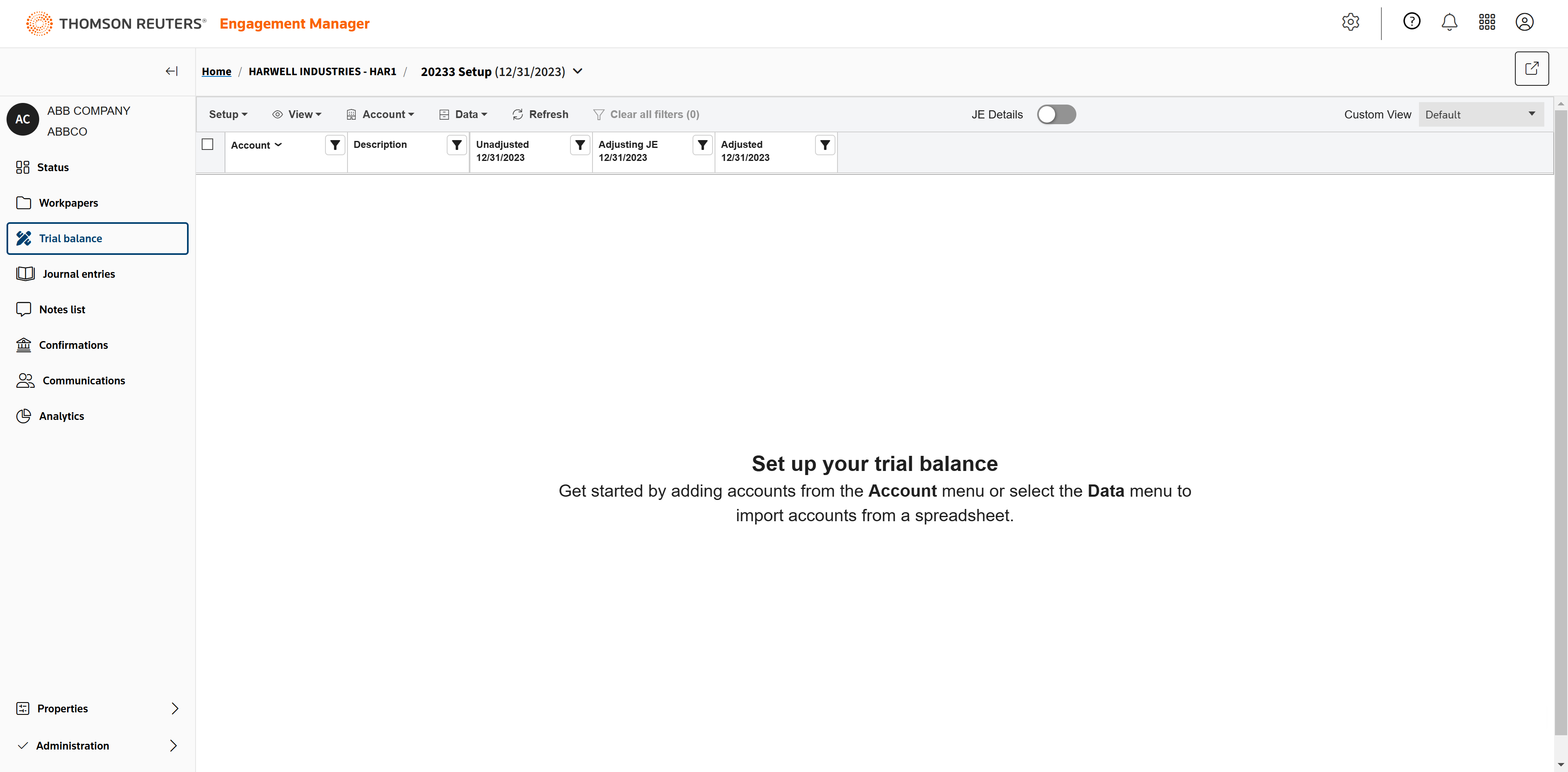1568x772 pixels.
Task: Collapse the left sidebar arrow
Action: [x=171, y=71]
